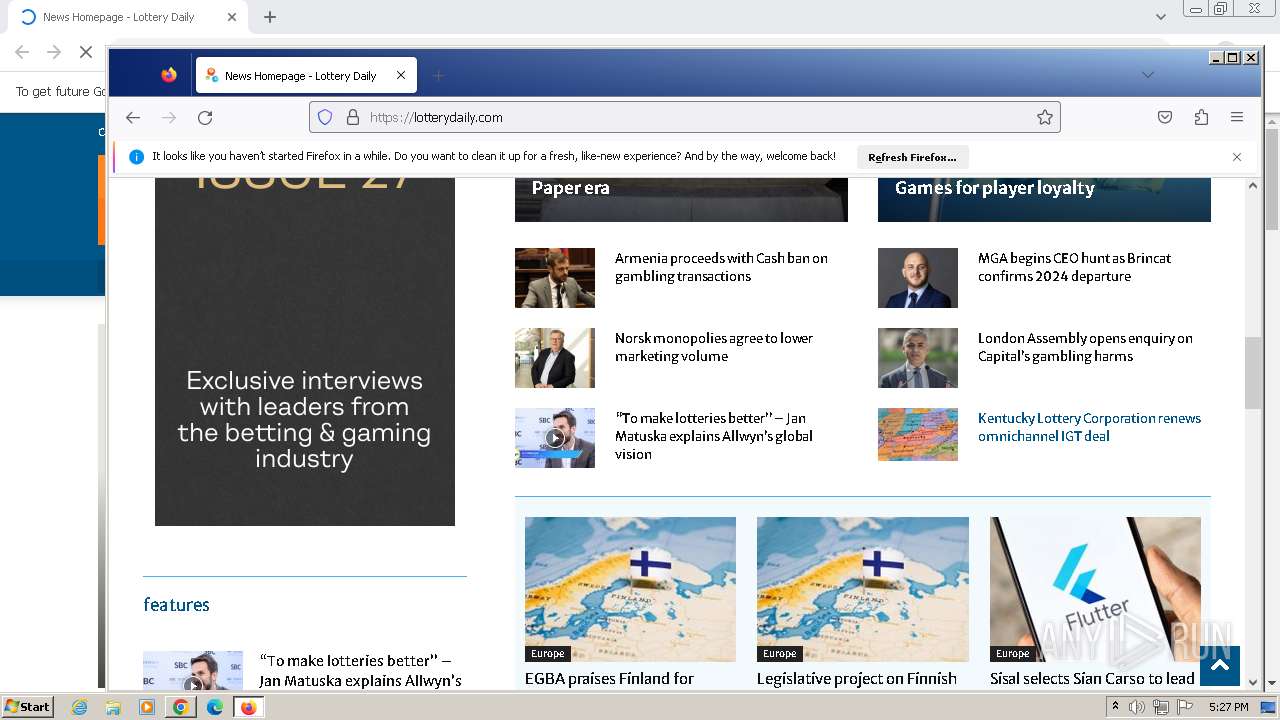Click the scrollbar up arrow in Firefox
Image resolution: width=1280 pixels, height=720 pixels.
1253,186
